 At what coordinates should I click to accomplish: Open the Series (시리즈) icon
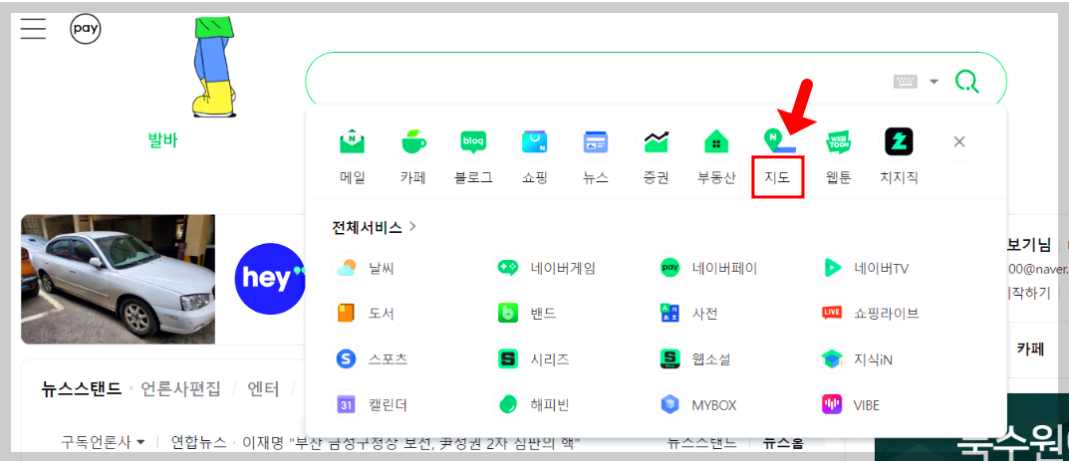click(508, 359)
